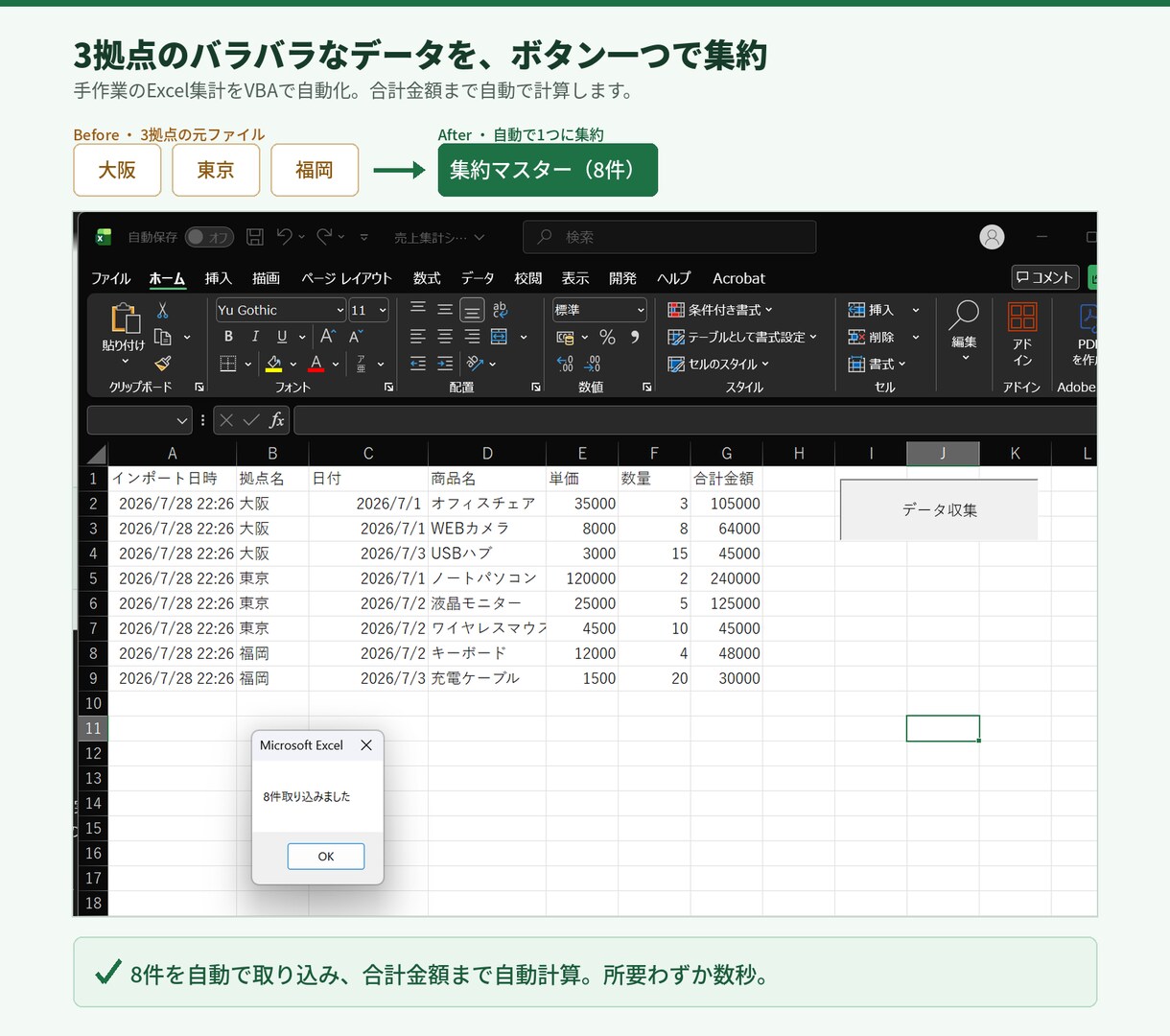The width and height of the screenshot is (1170, 1036).
Task: Open the Yu Gothic font name dropdown
Action: 339,310
